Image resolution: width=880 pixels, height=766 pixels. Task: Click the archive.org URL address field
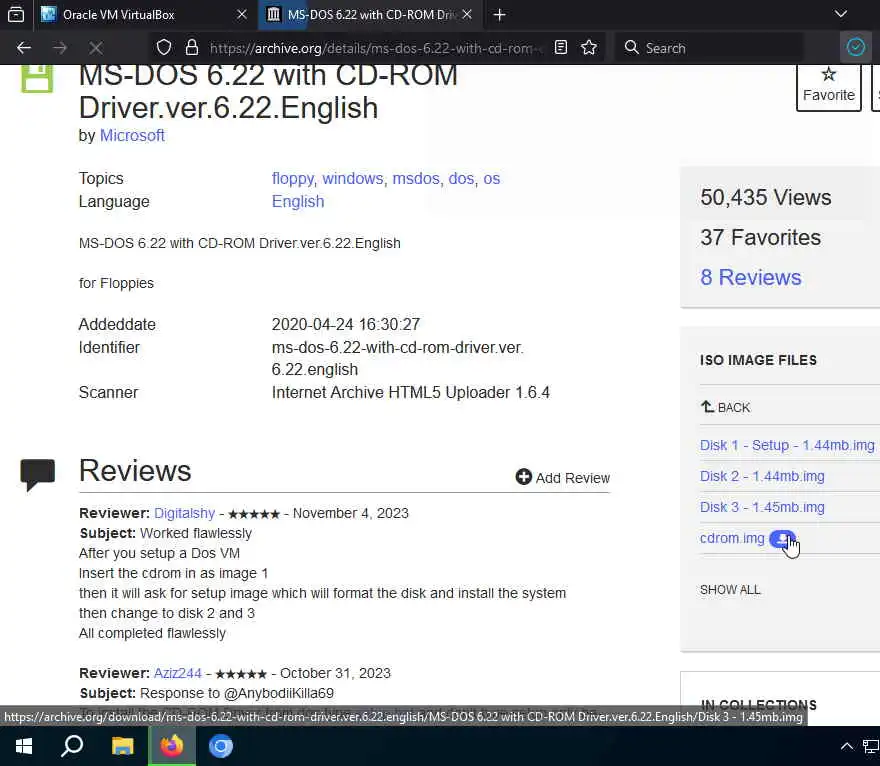coord(376,48)
